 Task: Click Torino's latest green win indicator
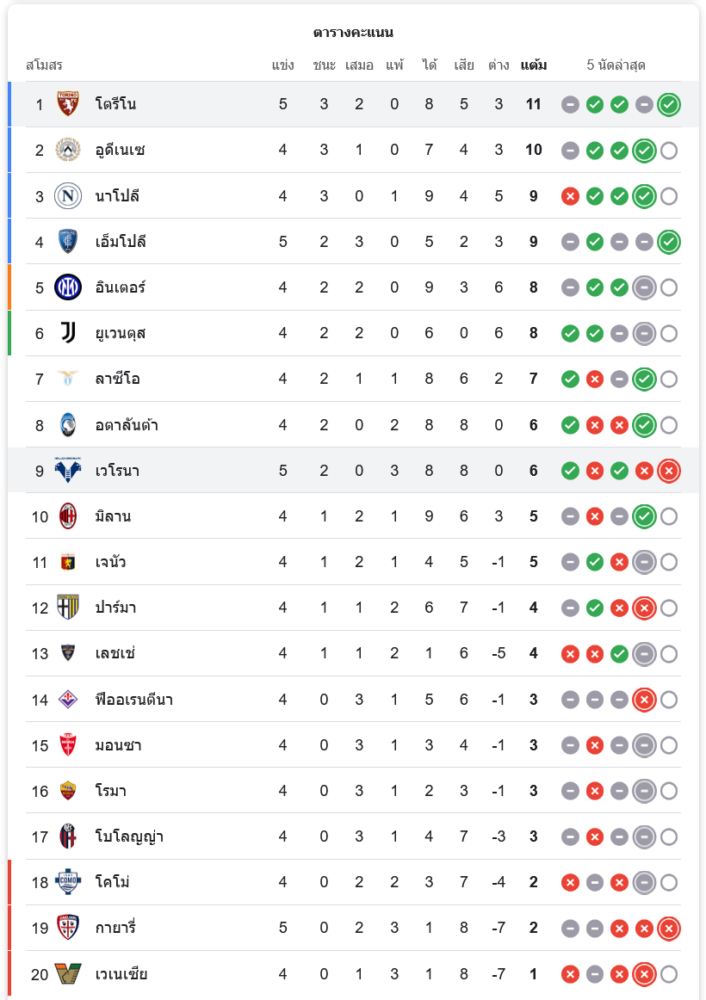pyautogui.click(x=669, y=105)
